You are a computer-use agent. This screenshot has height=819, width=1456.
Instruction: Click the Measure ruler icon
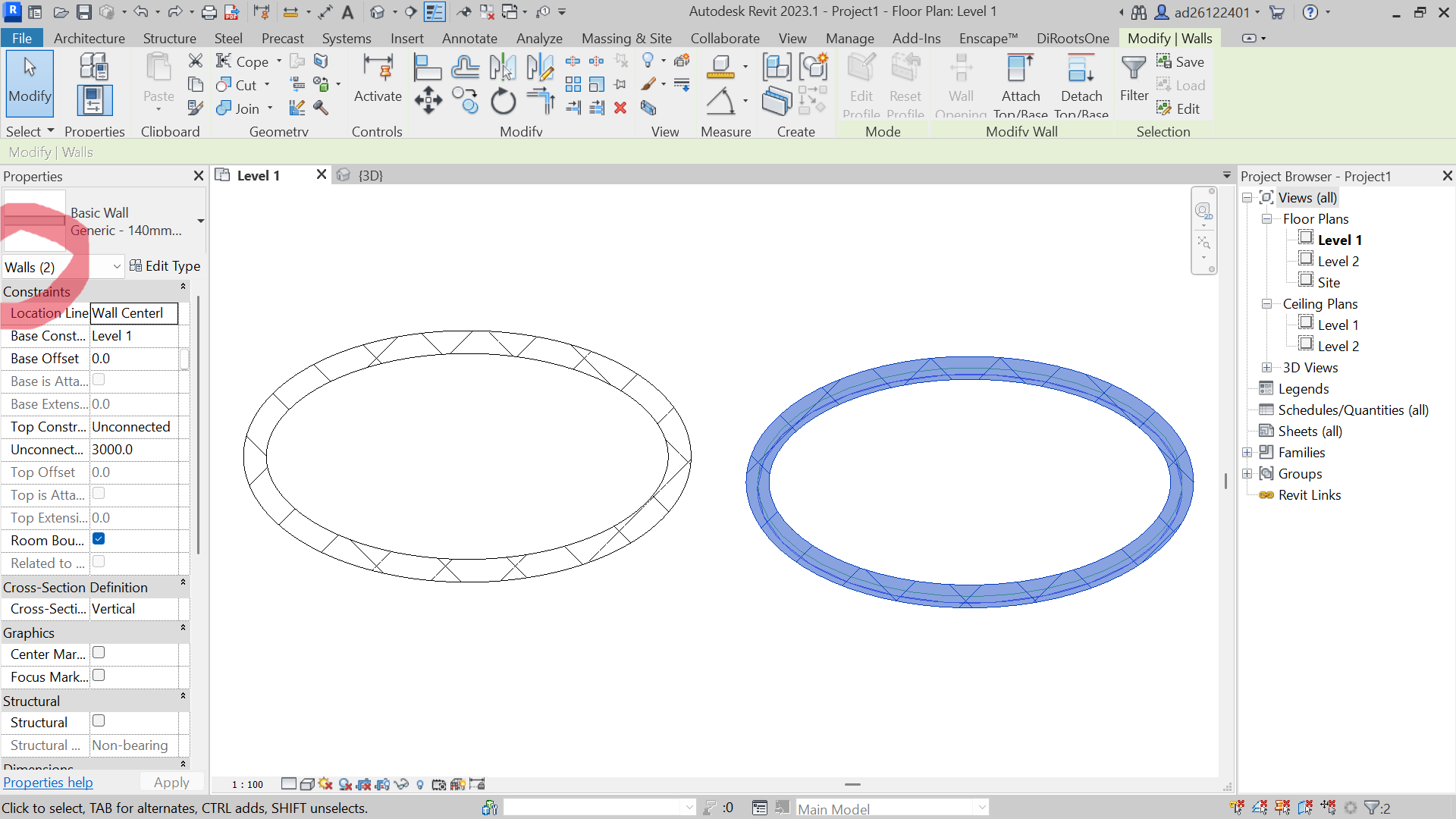pyautogui.click(x=720, y=67)
